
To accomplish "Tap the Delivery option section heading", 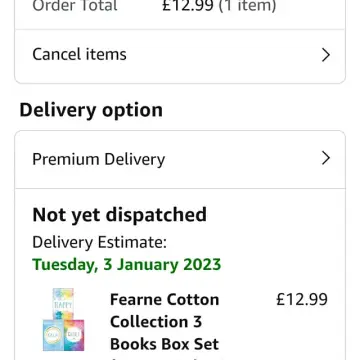I will point(91,110).
